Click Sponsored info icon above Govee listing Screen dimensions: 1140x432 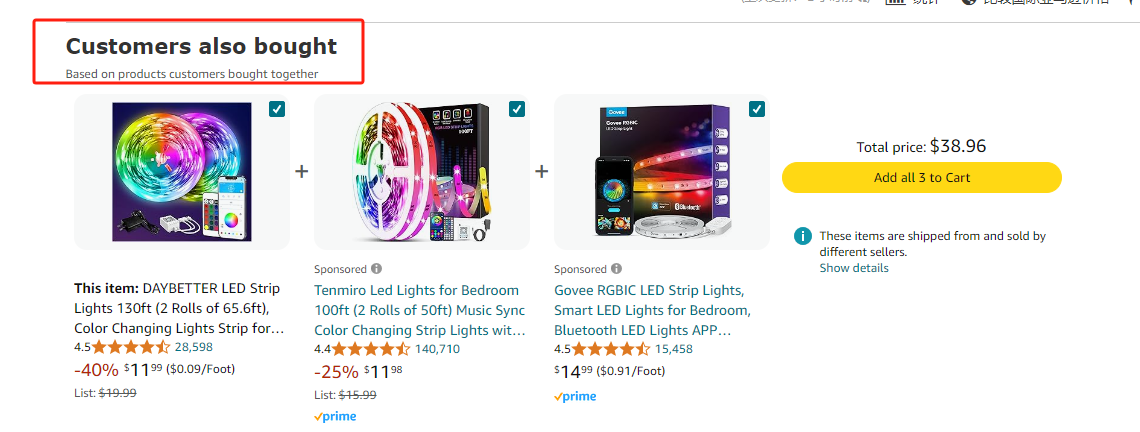tap(617, 269)
